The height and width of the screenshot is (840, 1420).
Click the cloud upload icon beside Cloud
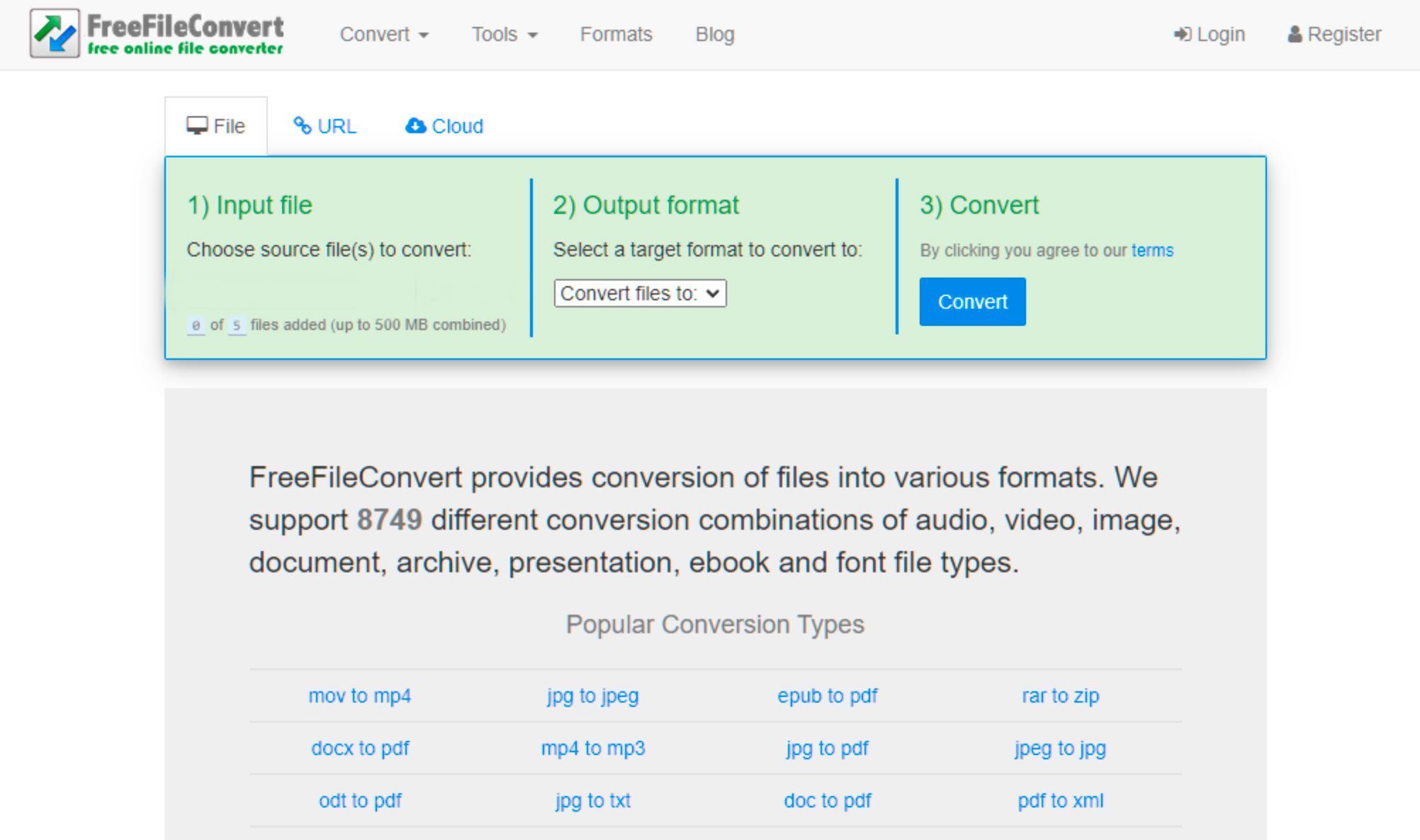[415, 126]
